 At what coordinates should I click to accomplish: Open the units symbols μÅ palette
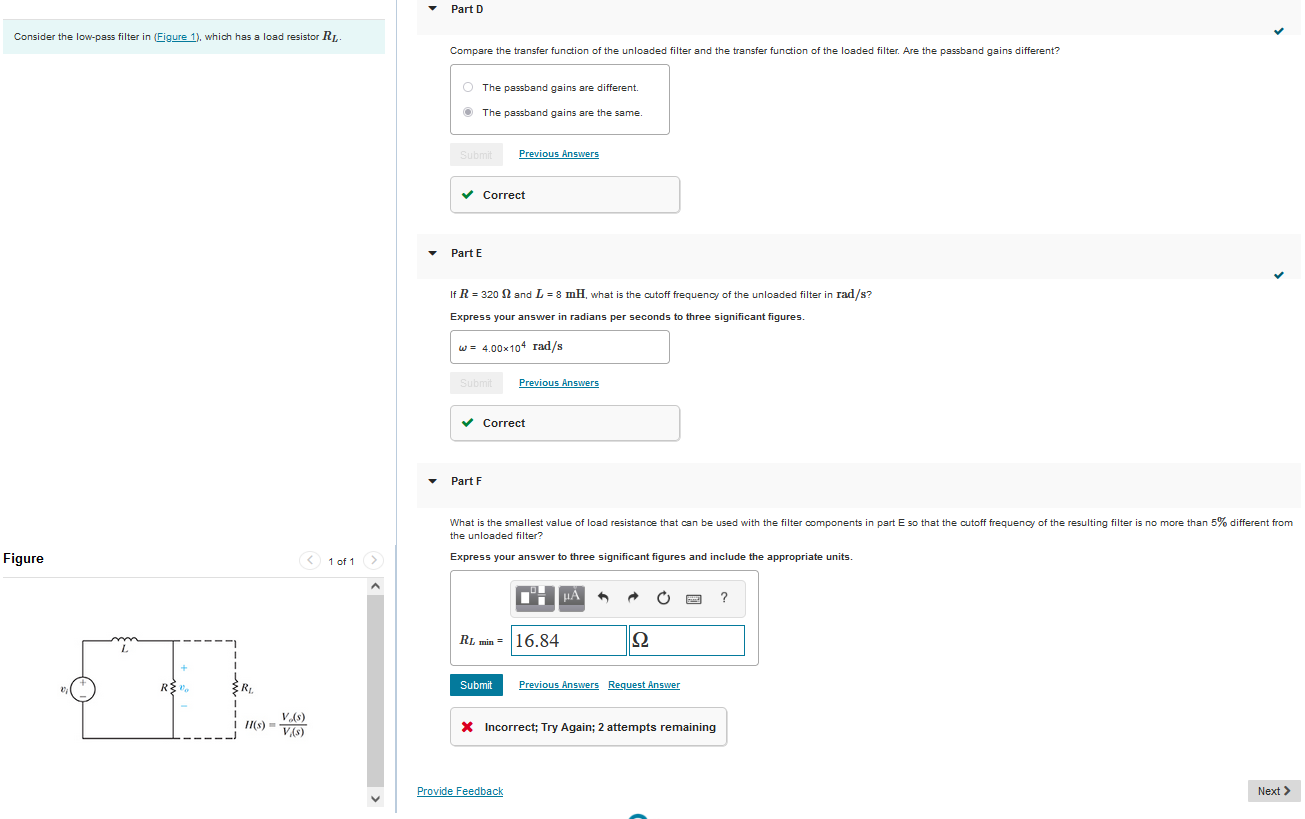coord(571,597)
